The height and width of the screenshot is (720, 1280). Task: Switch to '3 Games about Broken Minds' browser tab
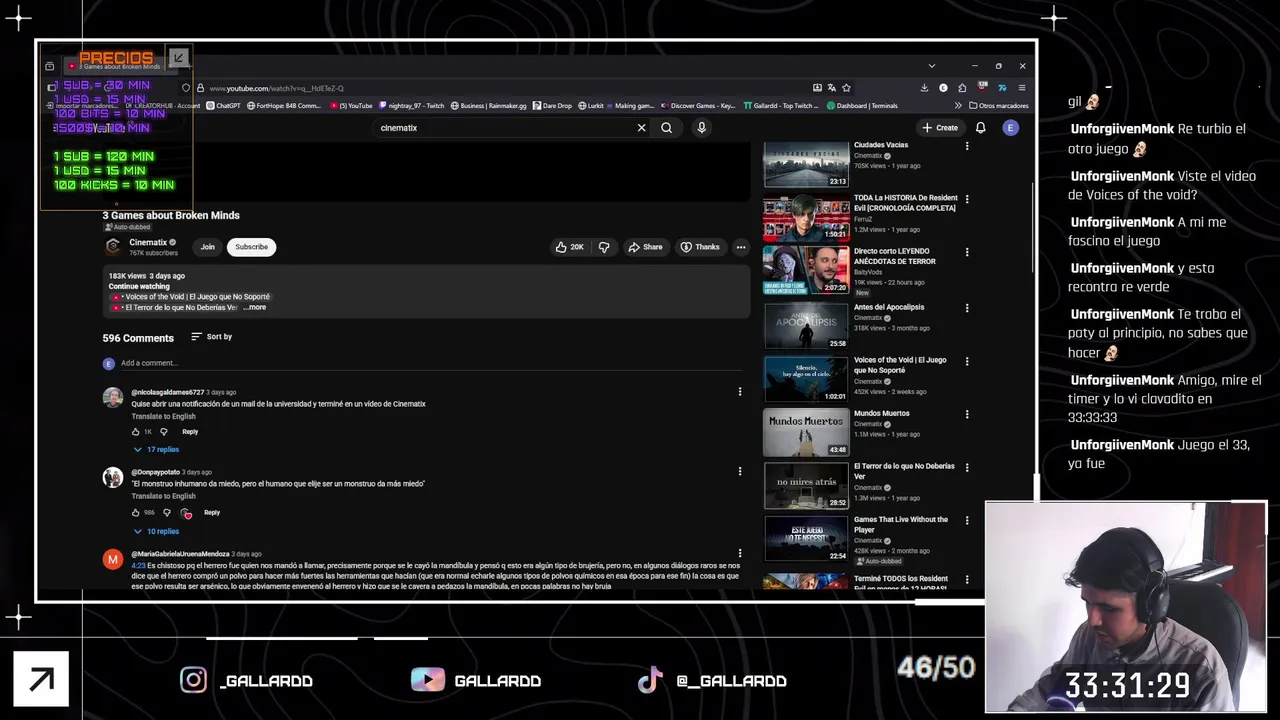(120, 66)
